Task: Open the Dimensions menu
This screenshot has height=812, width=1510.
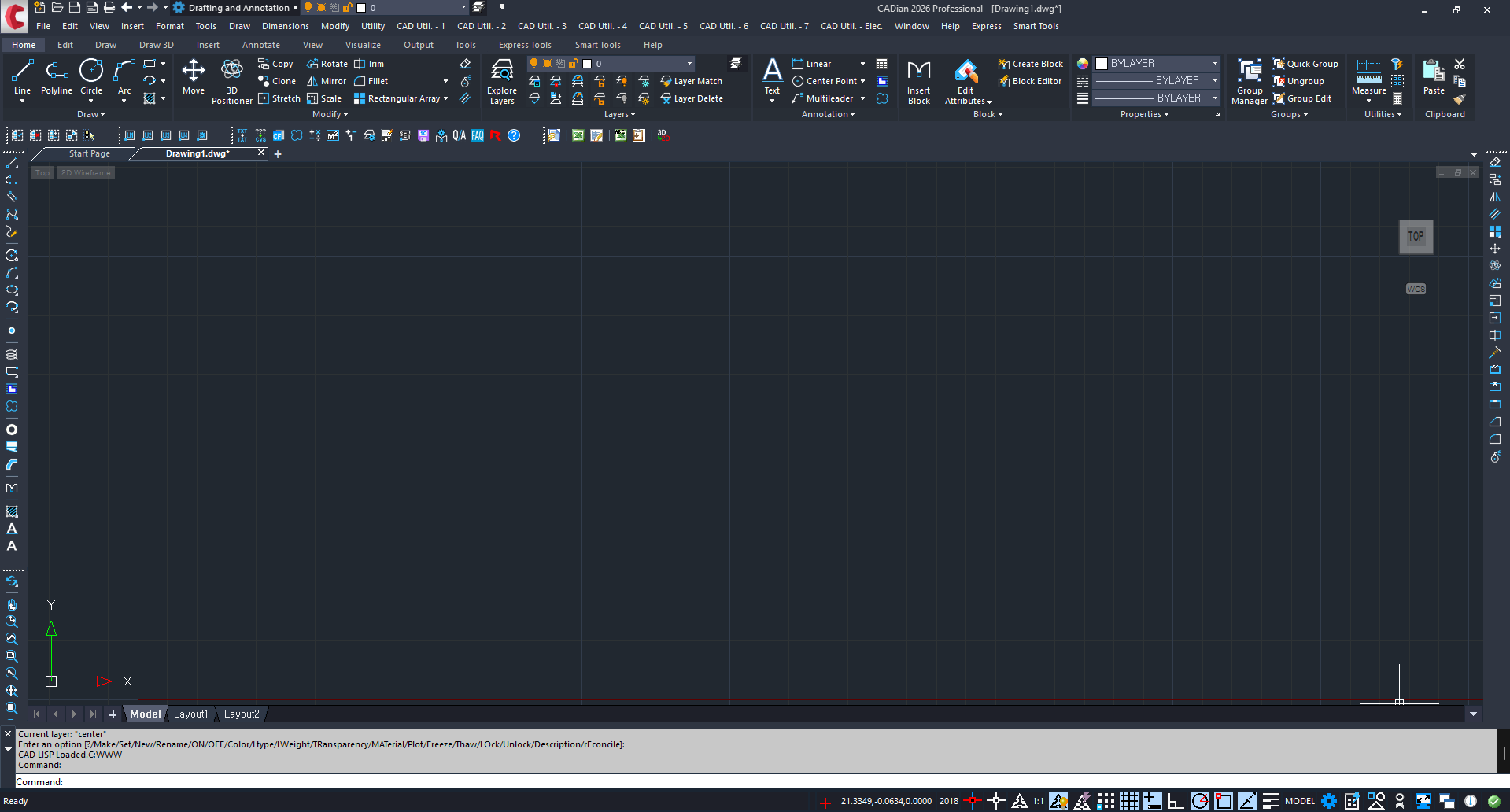Action: click(x=285, y=26)
